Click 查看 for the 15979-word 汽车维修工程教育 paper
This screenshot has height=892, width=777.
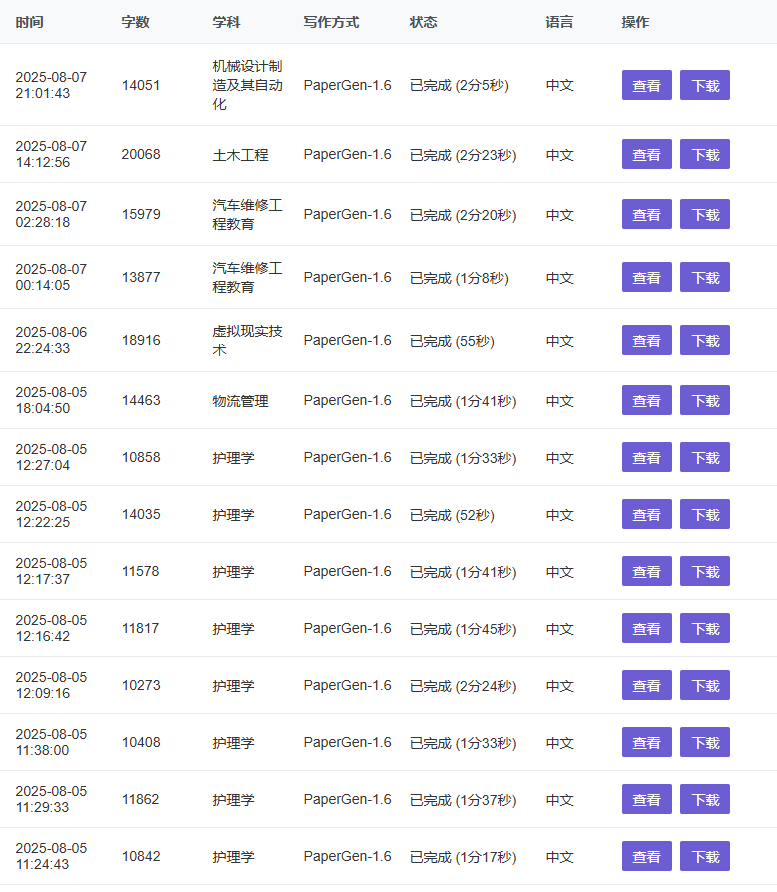point(646,214)
